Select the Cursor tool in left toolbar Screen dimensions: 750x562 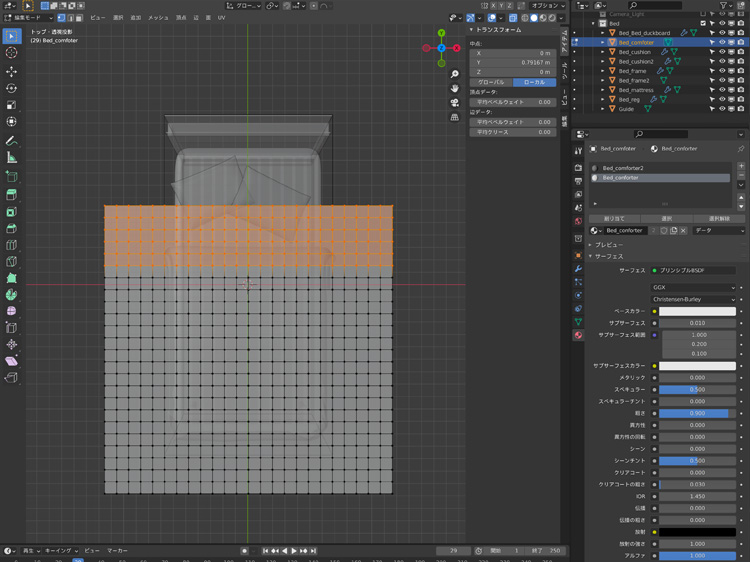tap(11, 53)
